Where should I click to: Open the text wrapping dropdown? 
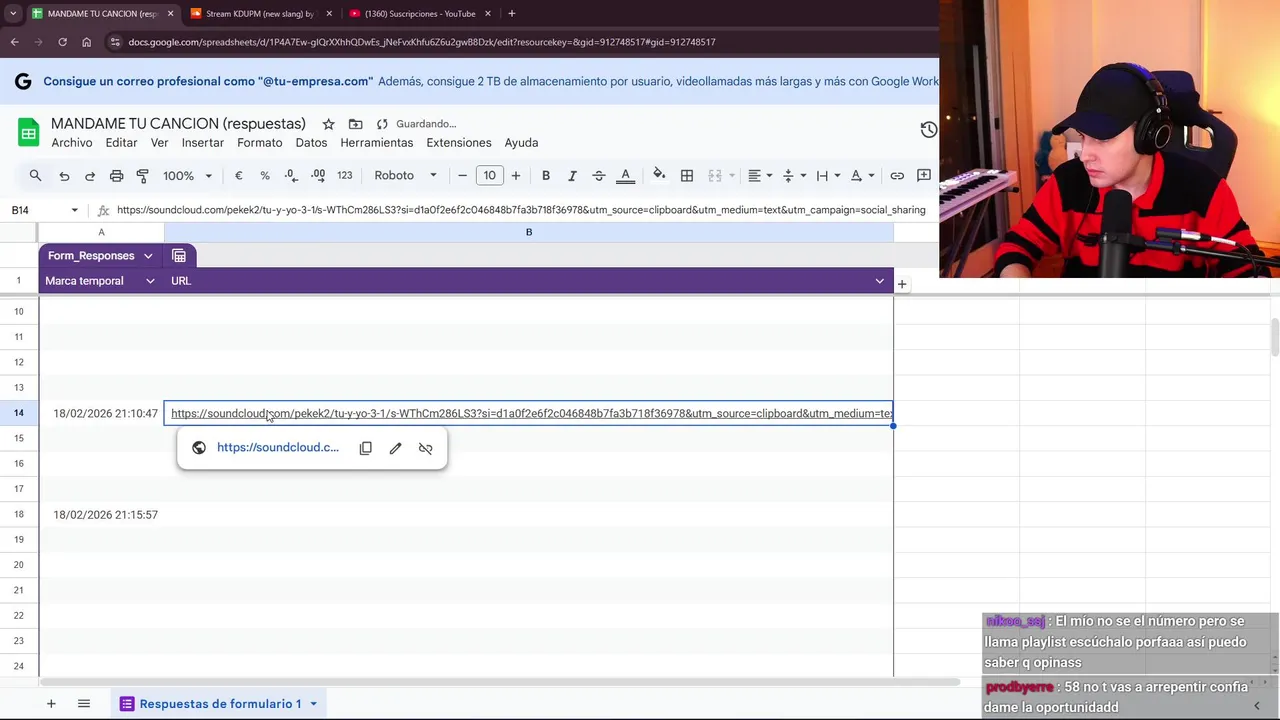pyautogui.click(x=828, y=175)
